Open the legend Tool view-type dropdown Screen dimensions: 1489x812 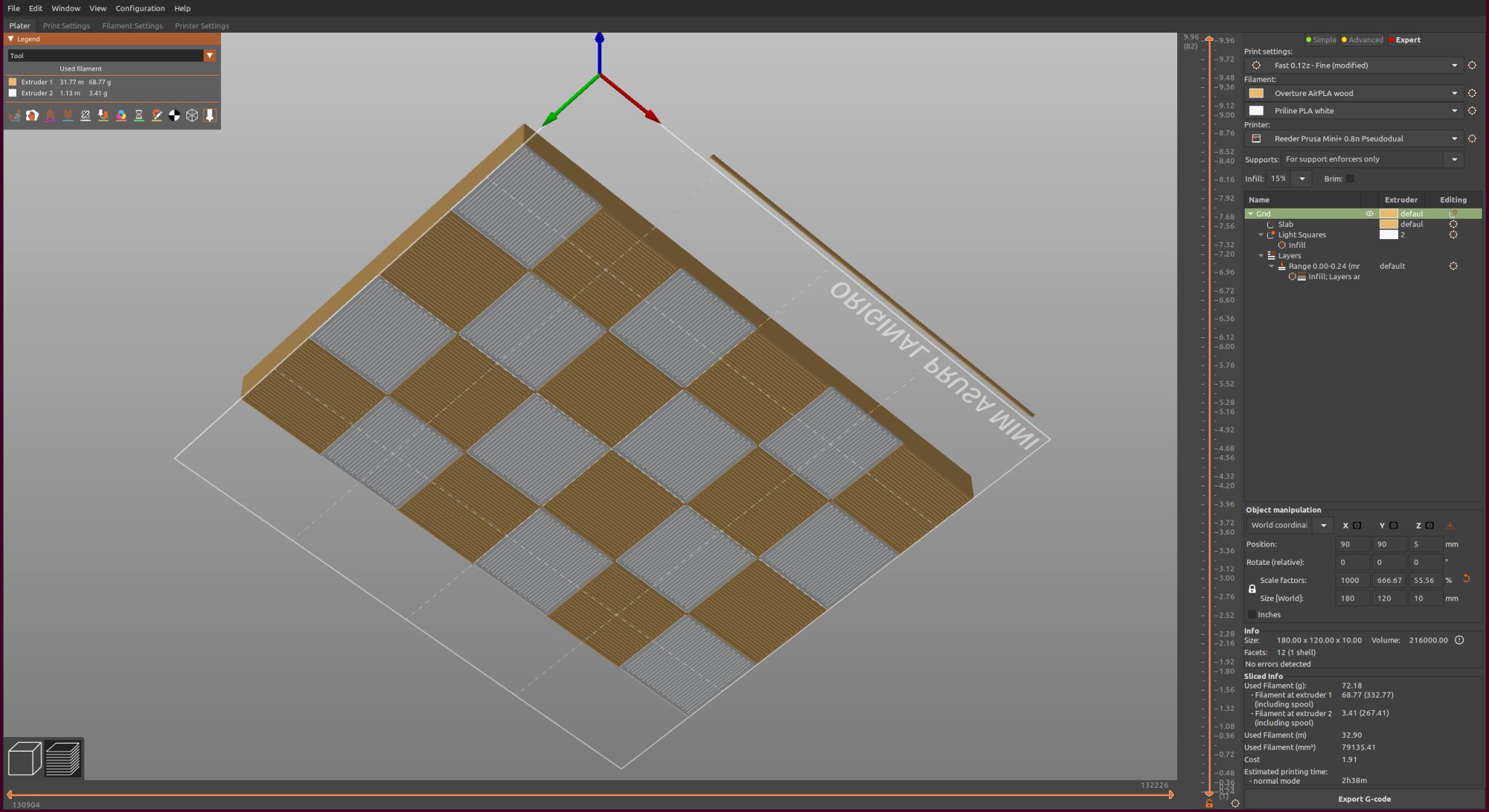point(209,55)
